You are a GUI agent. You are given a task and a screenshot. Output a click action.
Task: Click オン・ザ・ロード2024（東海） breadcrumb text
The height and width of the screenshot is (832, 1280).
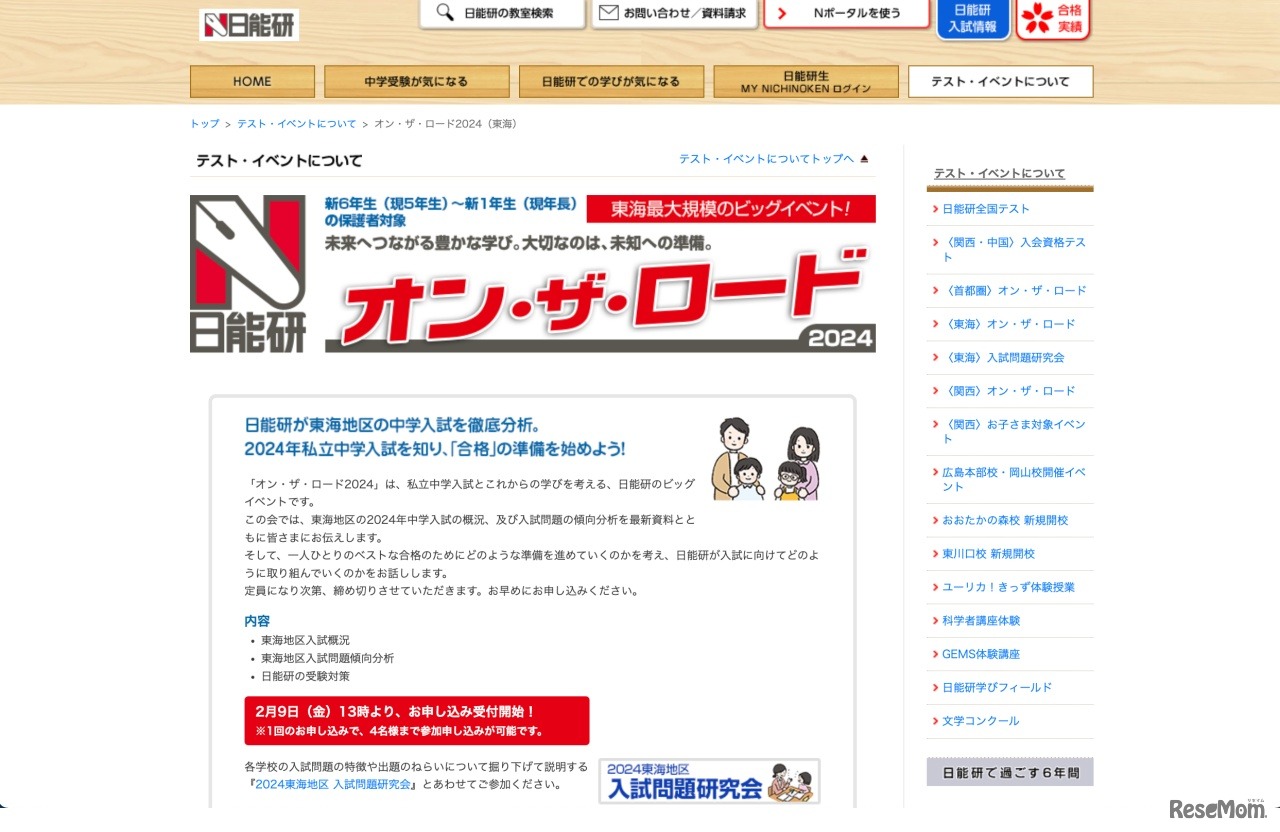(x=446, y=124)
